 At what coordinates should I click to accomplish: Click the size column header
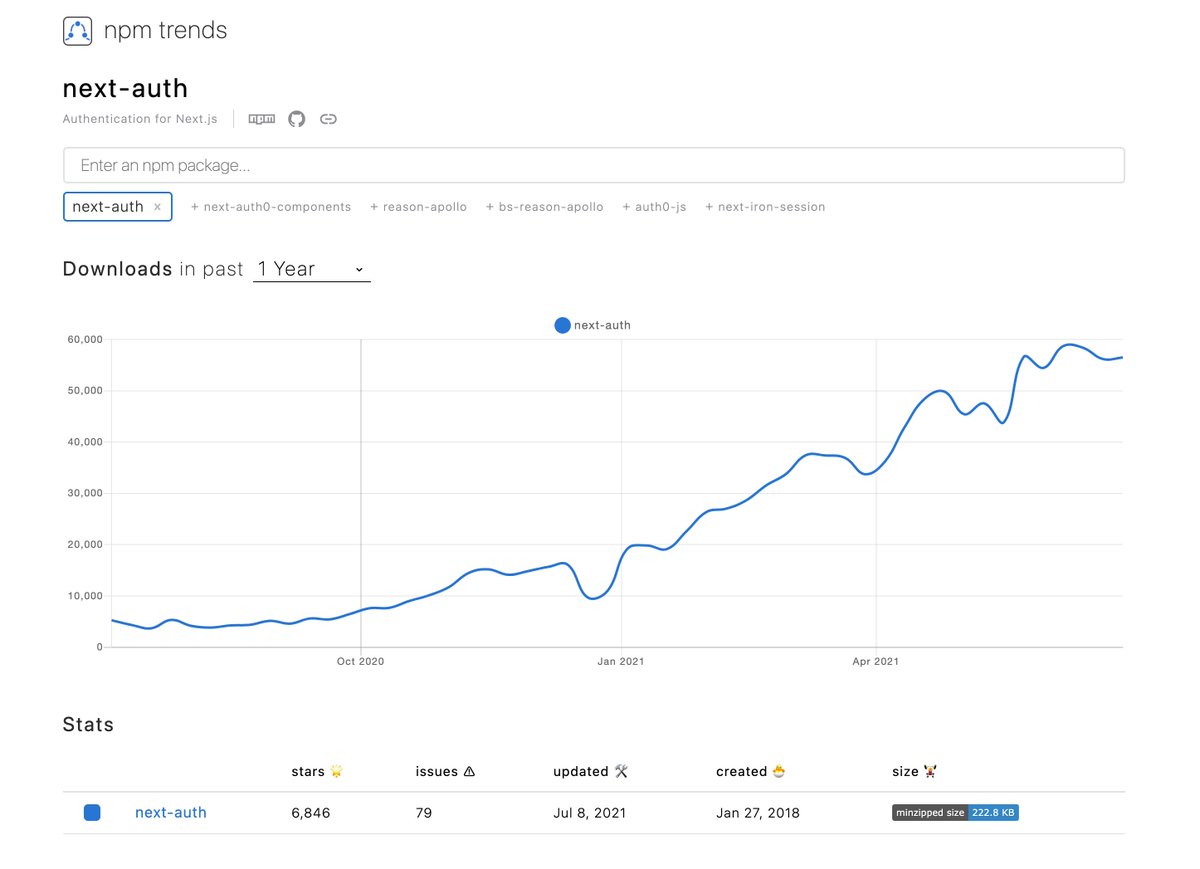[x=914, y=771]
